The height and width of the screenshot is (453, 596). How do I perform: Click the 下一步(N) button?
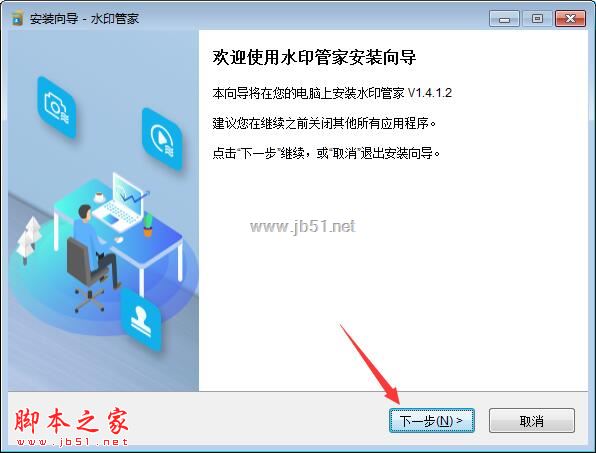click(432, 421)
